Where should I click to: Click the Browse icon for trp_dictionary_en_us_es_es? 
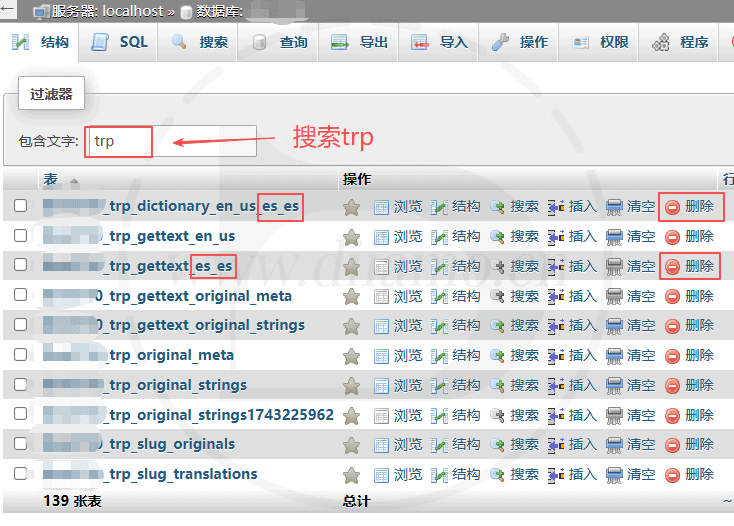coord(381,207)
